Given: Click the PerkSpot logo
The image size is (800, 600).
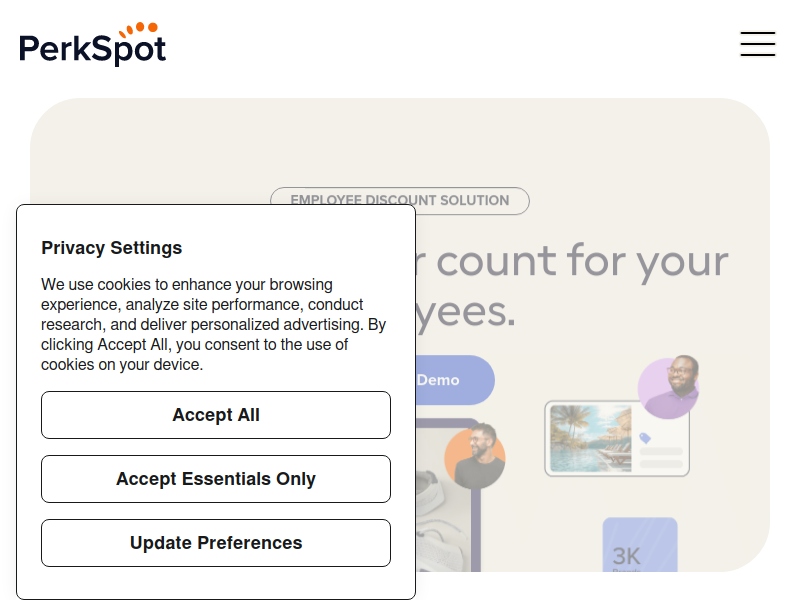Looking at the screenshot, I should (92, 44).
